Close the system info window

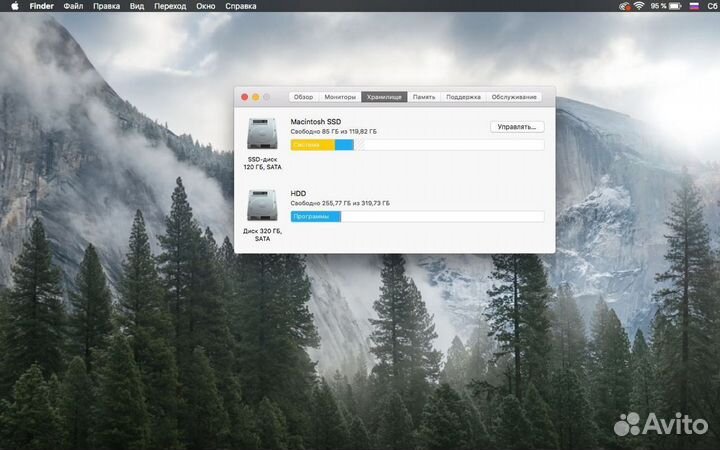pos(245,97)
